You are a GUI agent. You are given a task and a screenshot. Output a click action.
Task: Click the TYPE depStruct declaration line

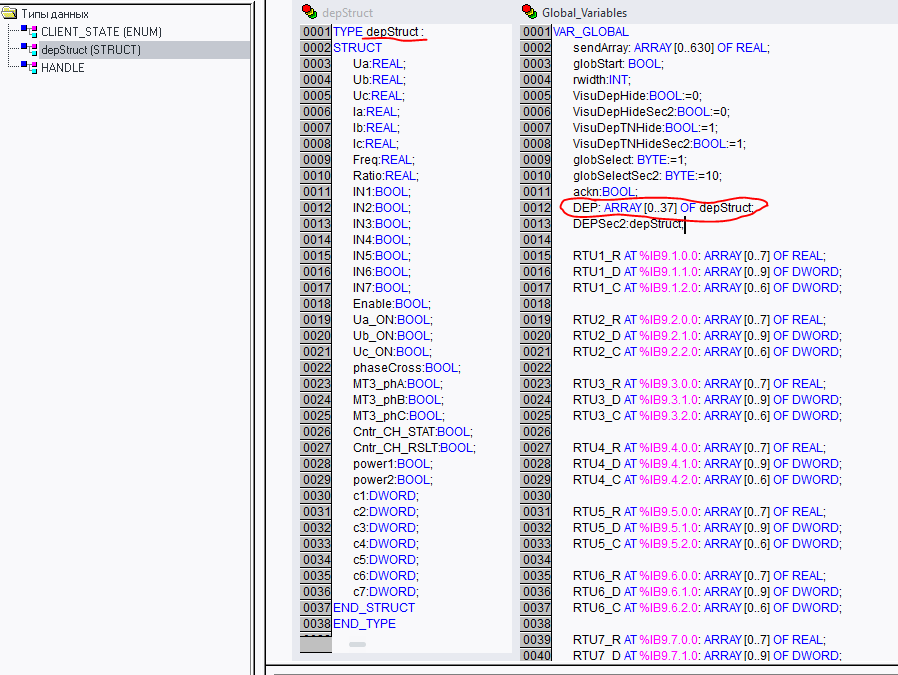tap(378, 32)
